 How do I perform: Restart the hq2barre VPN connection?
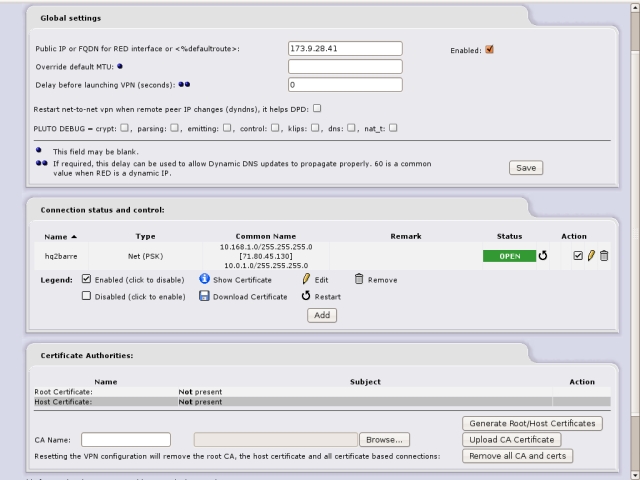[543, 256]
